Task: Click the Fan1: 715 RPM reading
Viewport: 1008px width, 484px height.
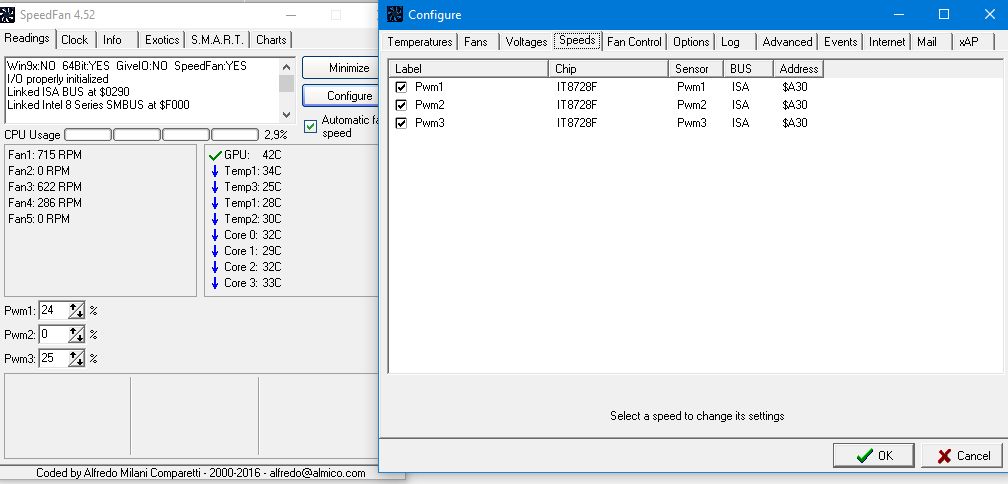Action: 45,155
